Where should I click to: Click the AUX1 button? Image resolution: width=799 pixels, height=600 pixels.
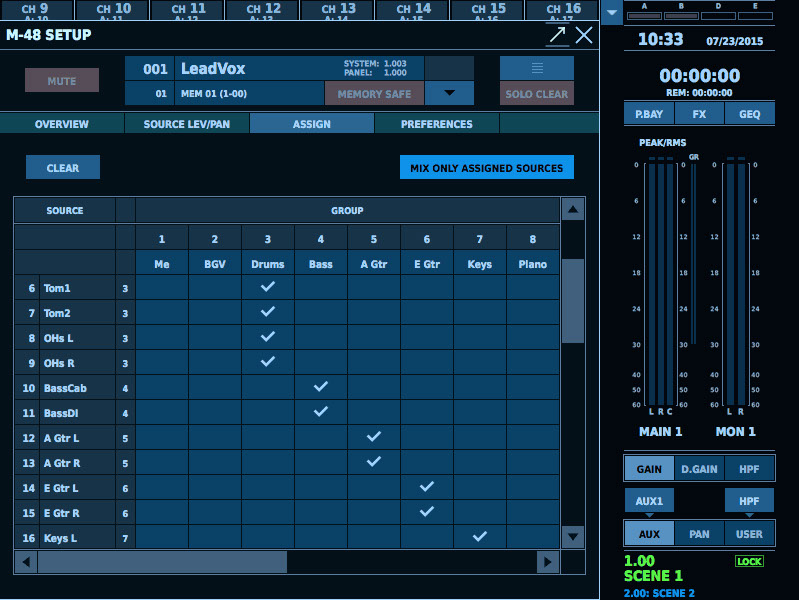[649, 501]
